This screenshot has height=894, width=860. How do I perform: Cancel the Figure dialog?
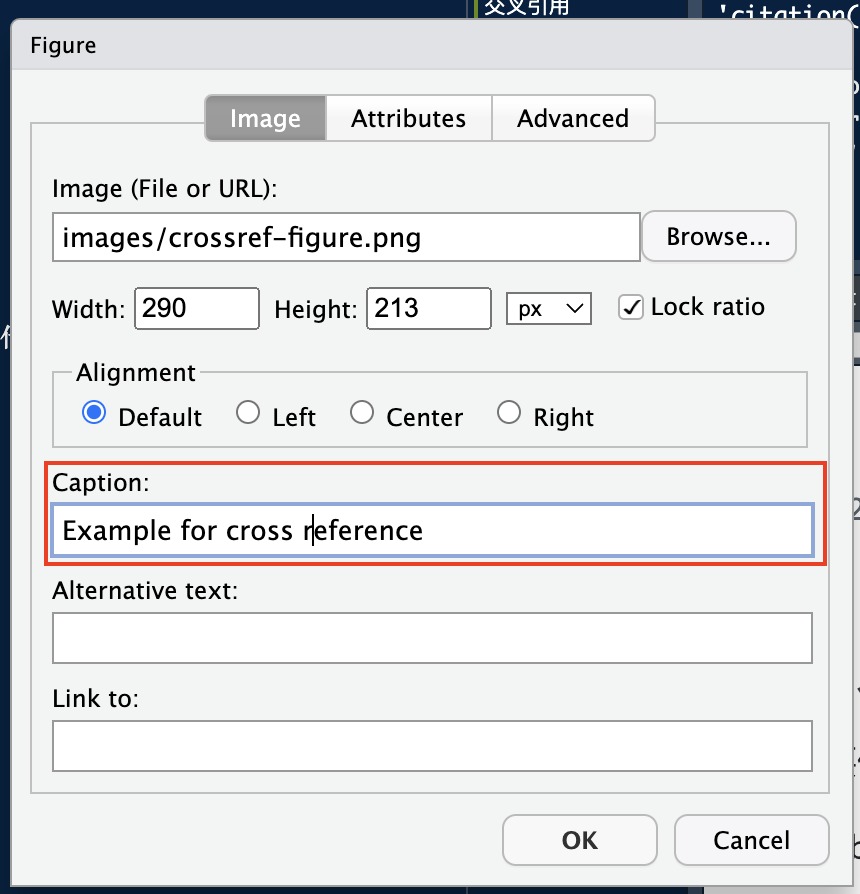click(x=752, y=840)
